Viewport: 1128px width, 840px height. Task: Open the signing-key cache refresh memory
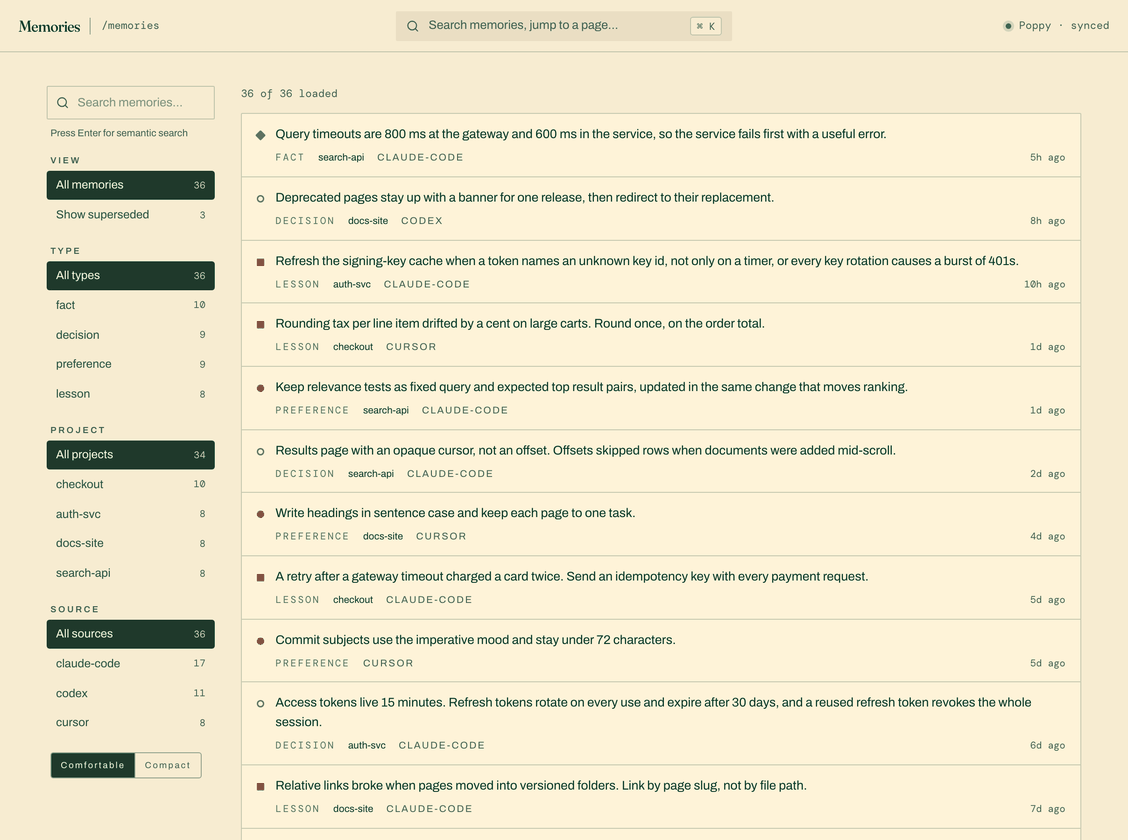pos(660,272)
